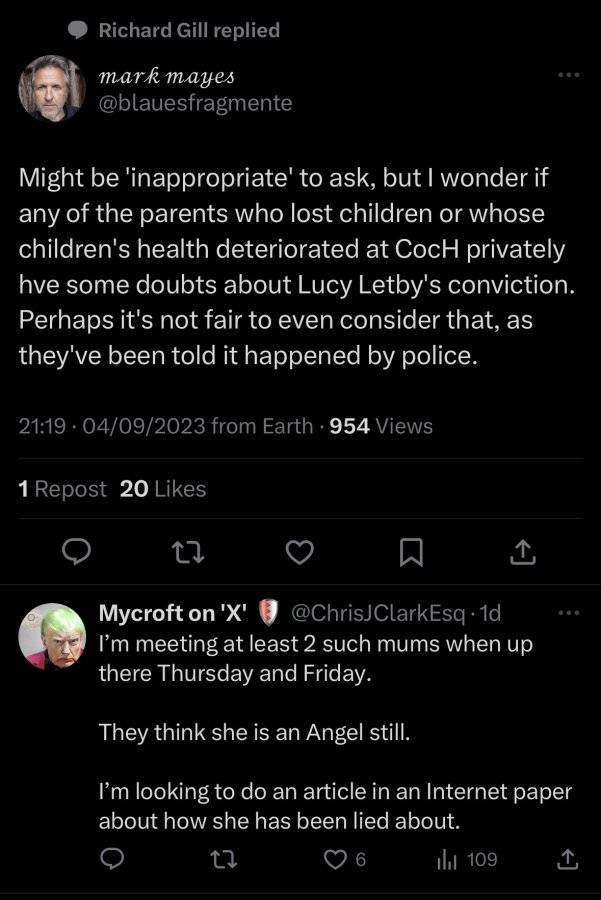Image resolution: width=601 pixels, height=900 pixels.
Task: Open the Richard Gill replied context
Action: coord(174,30)
